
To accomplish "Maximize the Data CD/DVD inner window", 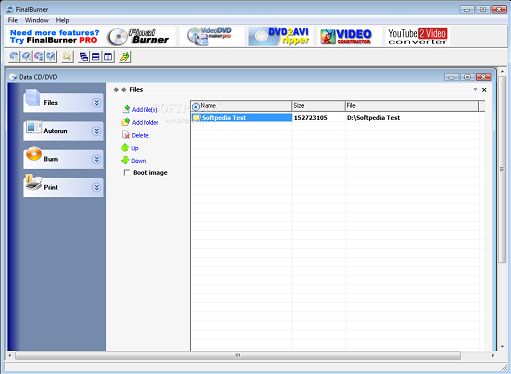I will (x=468, y=77).
